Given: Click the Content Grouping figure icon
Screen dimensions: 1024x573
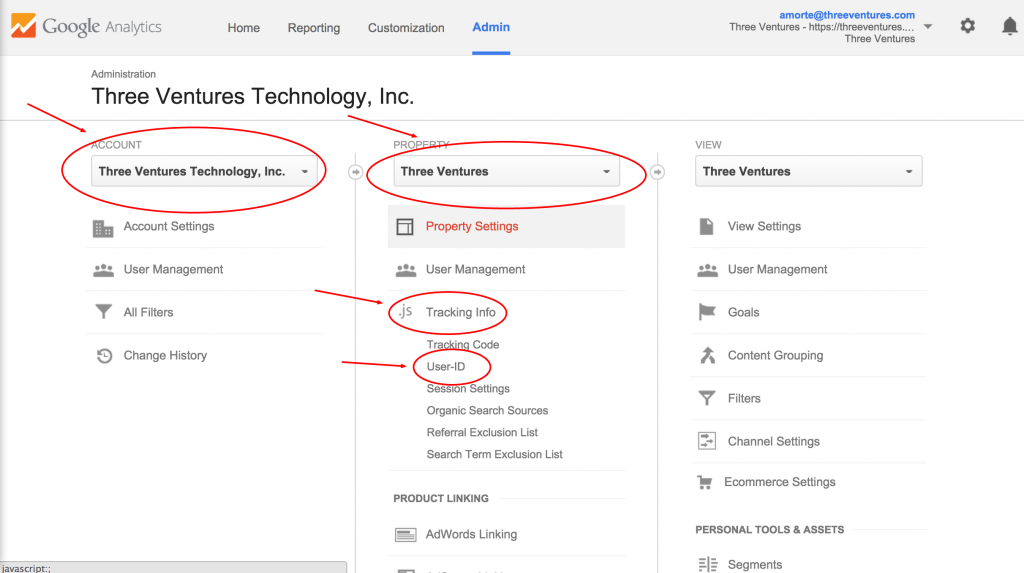Looking at the screenshot, I should 707,355.
